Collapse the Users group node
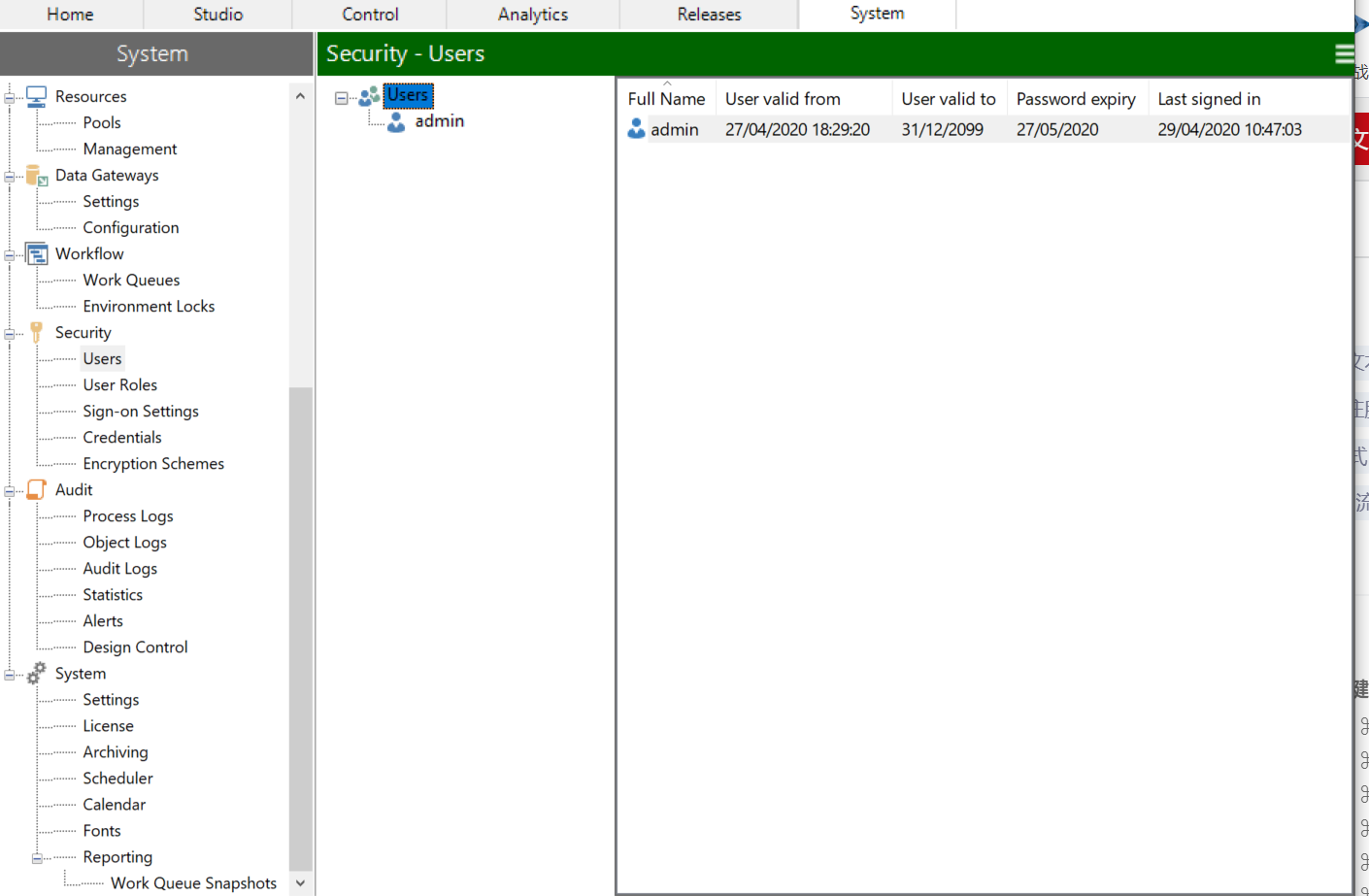This screenshot has width=1369, height=896. coord(341,98)
